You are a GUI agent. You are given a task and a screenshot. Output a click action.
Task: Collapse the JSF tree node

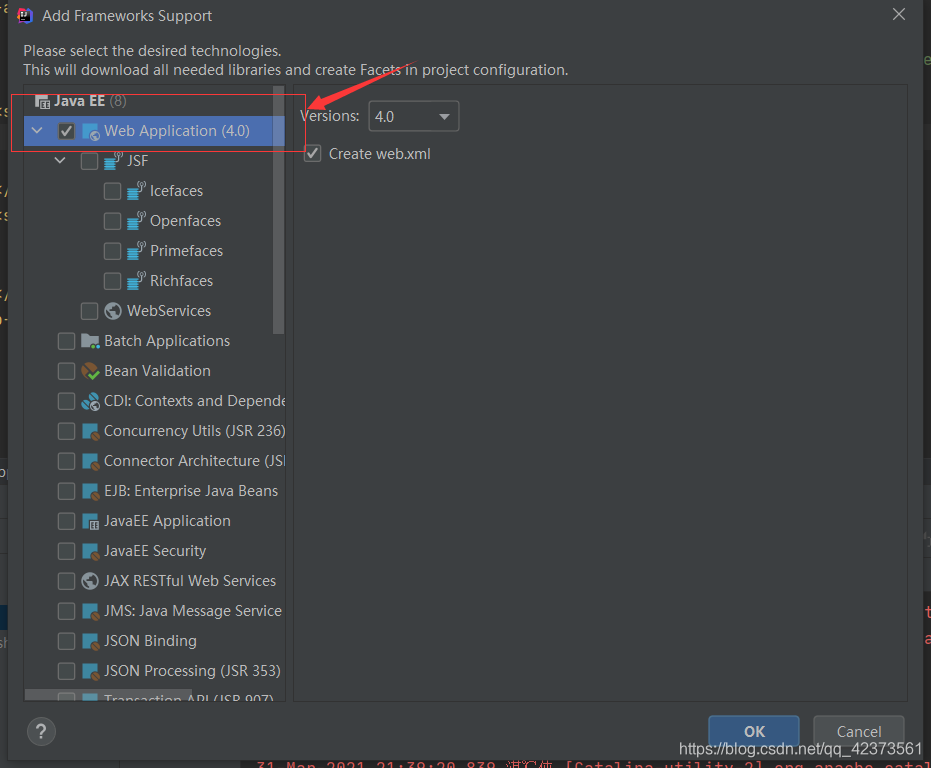(60, 160)
